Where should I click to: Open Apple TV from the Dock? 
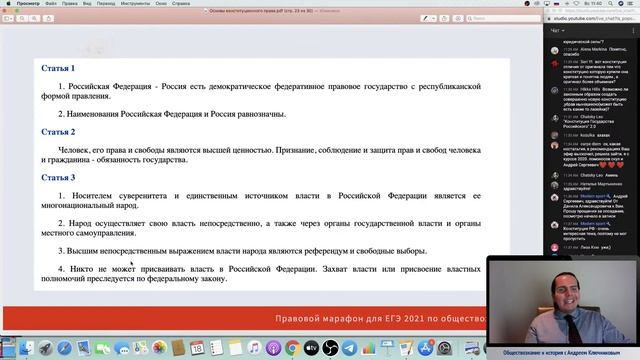pos(311,348)
